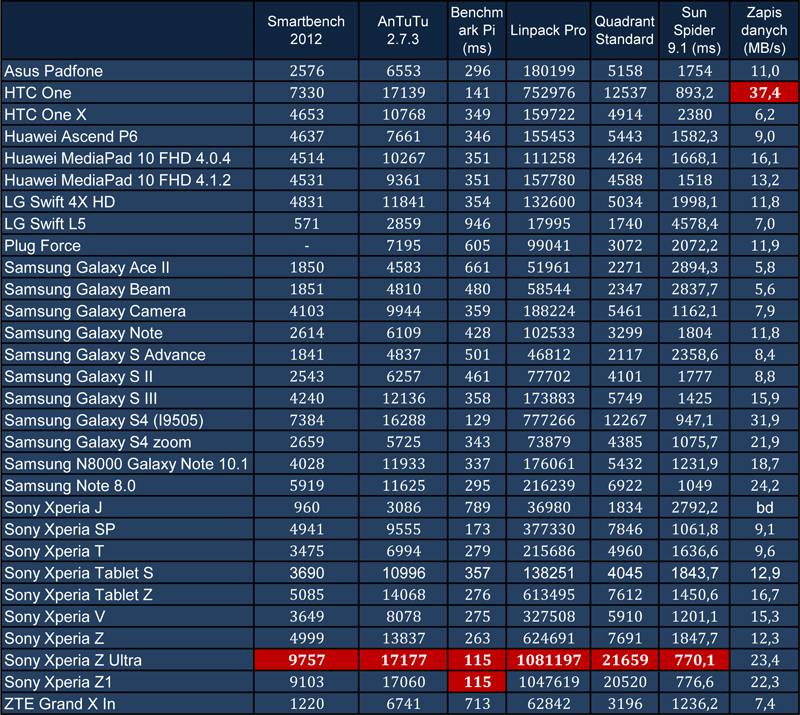Click the dash in Plug Force row
This screenshot has height=715, width=800.
point(307,246)
